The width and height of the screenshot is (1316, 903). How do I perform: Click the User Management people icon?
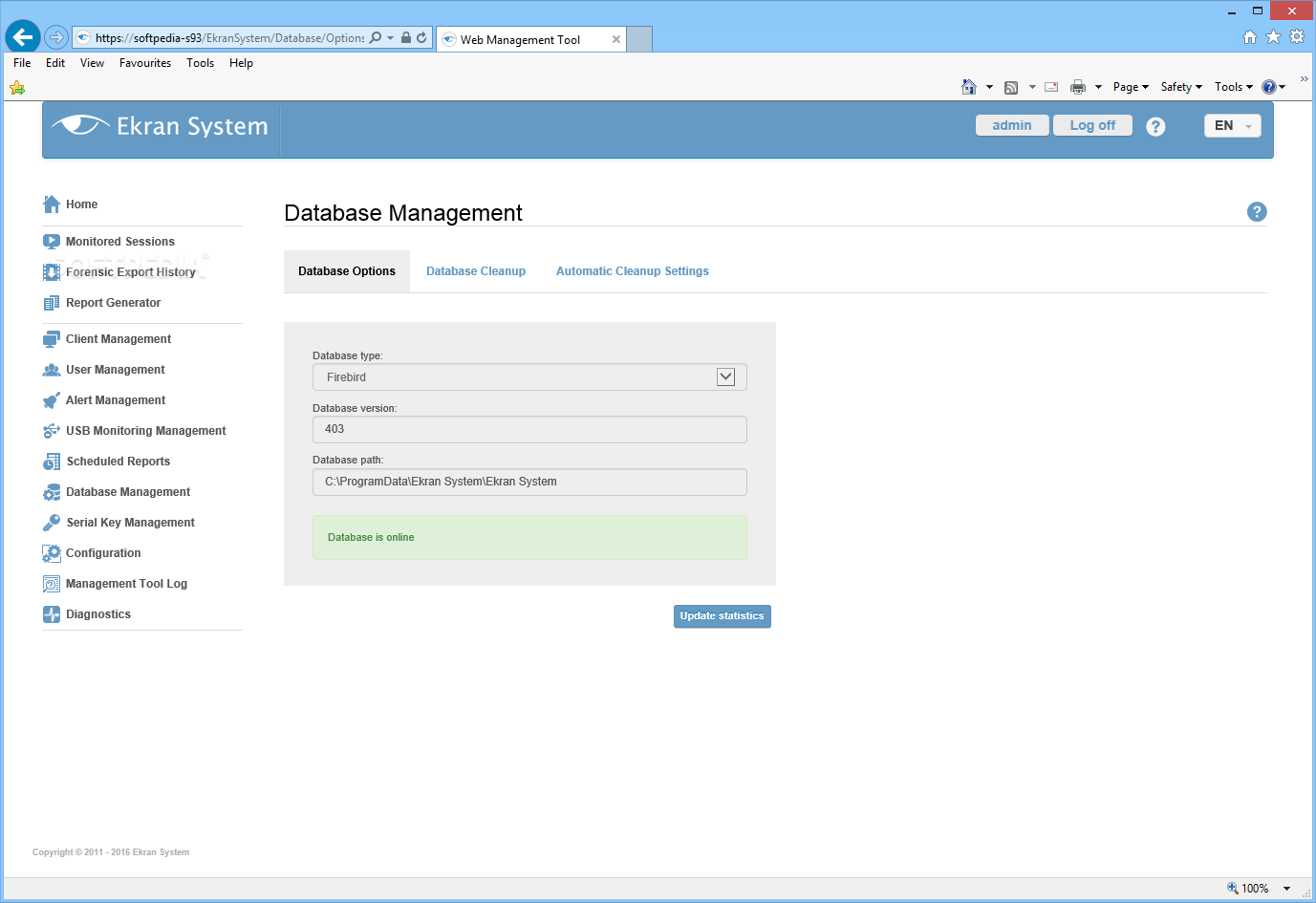52,370
